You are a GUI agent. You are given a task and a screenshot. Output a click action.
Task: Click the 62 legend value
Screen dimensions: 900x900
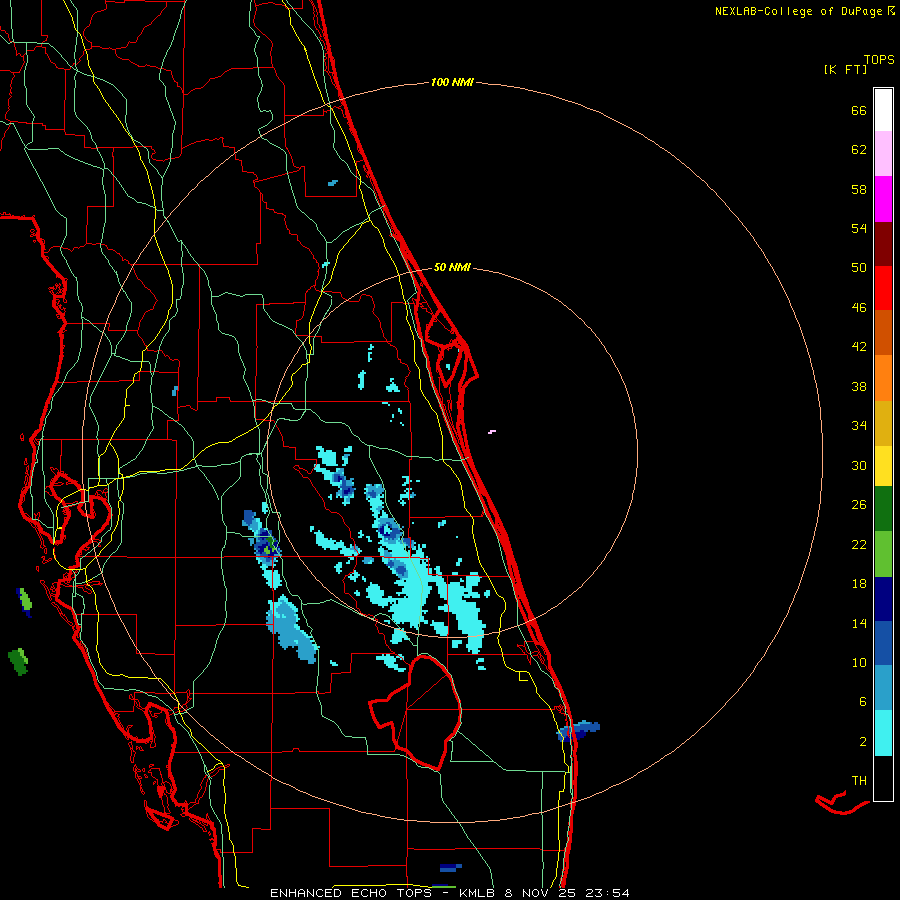(859, 150)
